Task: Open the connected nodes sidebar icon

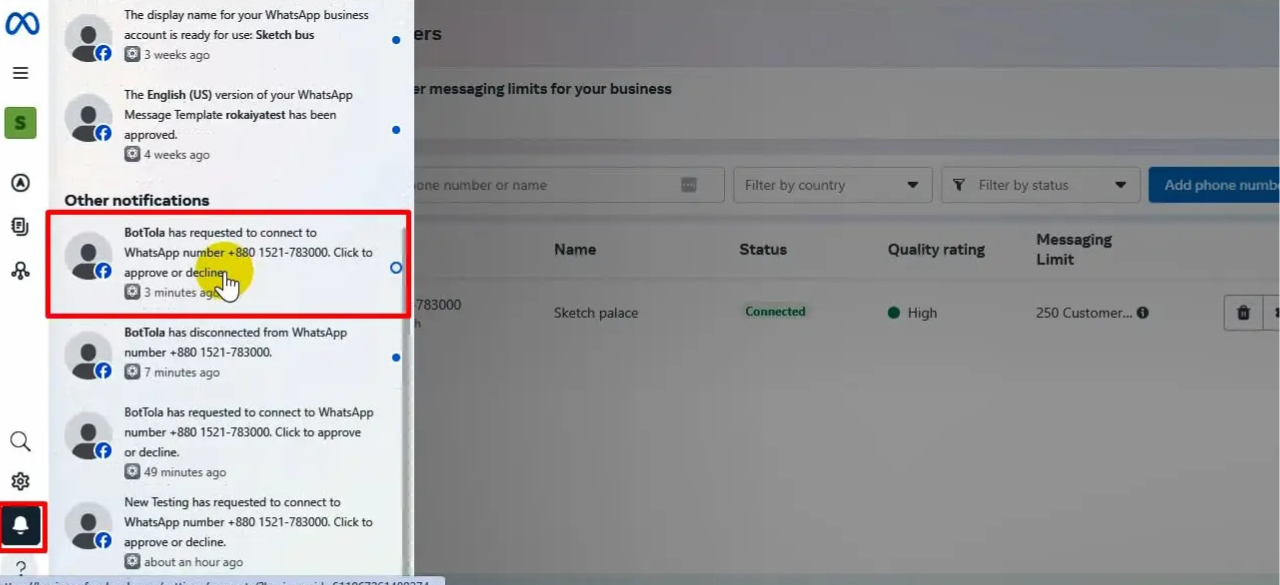Action: pyautogui.click(x=20, y=270)
